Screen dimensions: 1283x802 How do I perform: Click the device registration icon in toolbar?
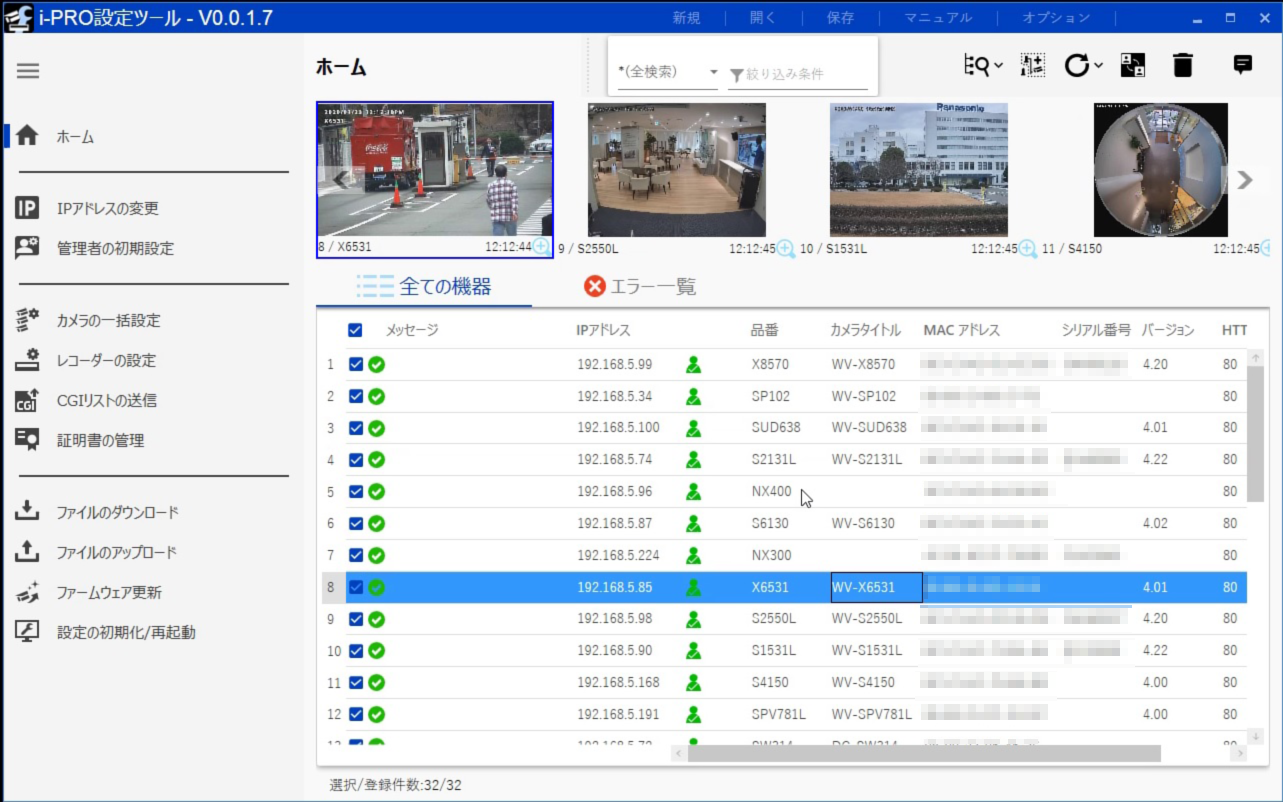point(1033,65)
